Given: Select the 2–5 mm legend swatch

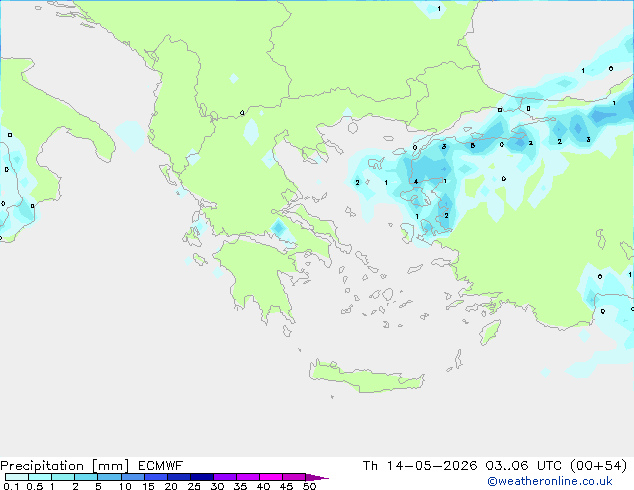Looking at the screenshot, I should [x=86, y=477].
